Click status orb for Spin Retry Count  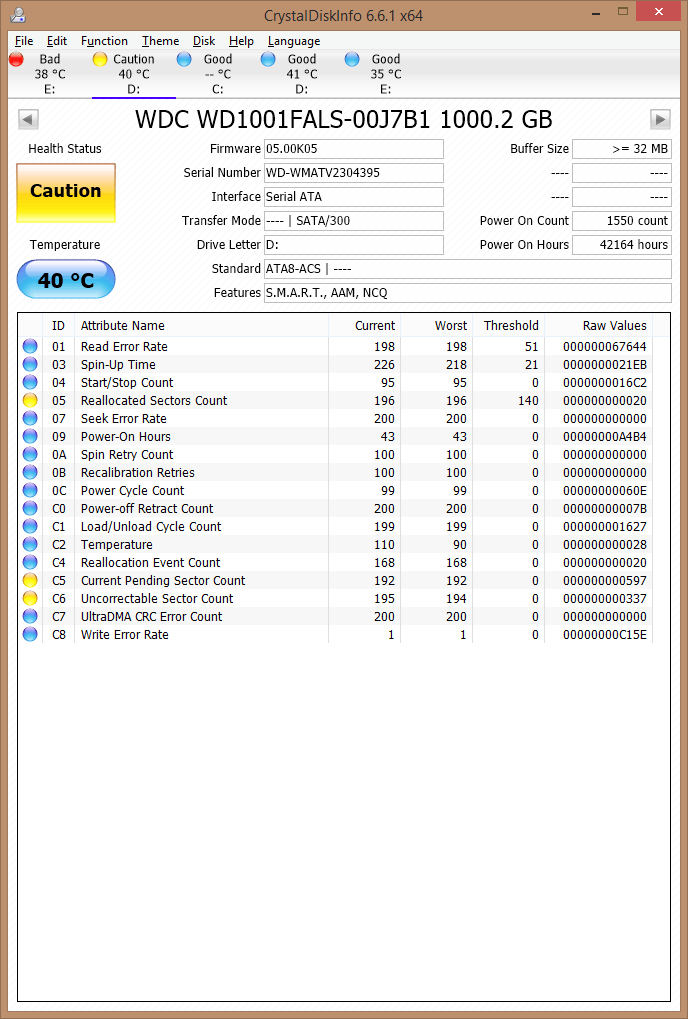pyautogui.click(x=30, y=454)
